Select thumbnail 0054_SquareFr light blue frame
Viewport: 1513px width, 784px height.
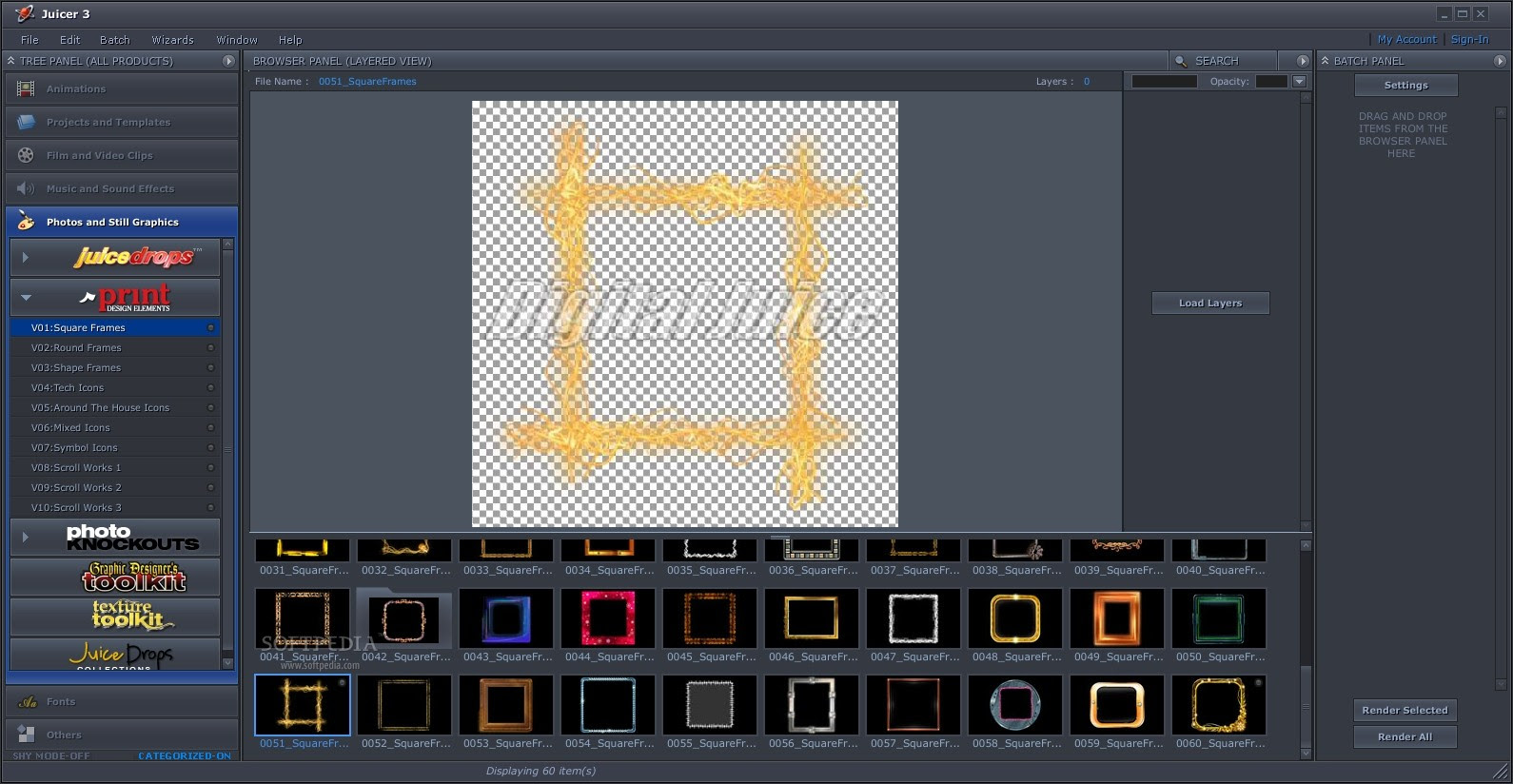pos(607,705)
